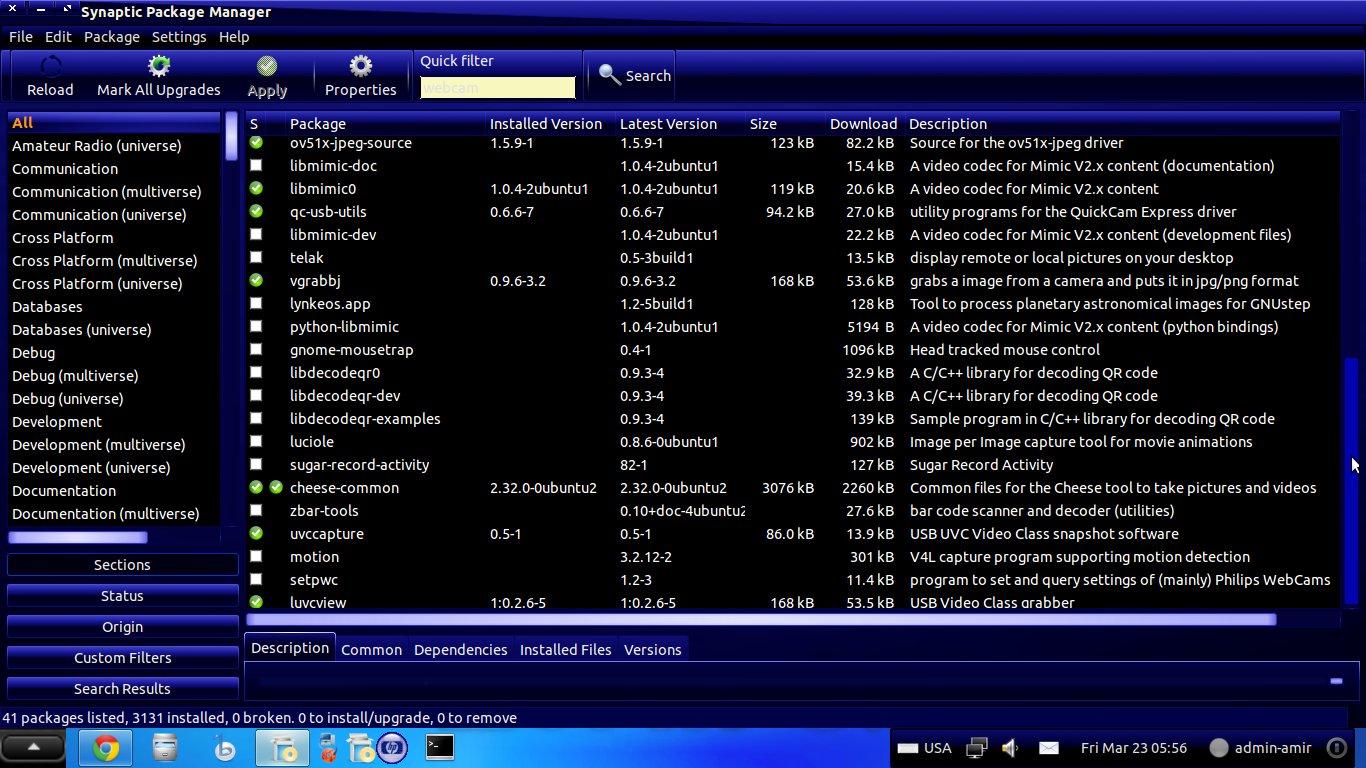This screenshot has width=1366, height=768.
Task: Switch to the Installed Files tab
Action: point(565,649)
